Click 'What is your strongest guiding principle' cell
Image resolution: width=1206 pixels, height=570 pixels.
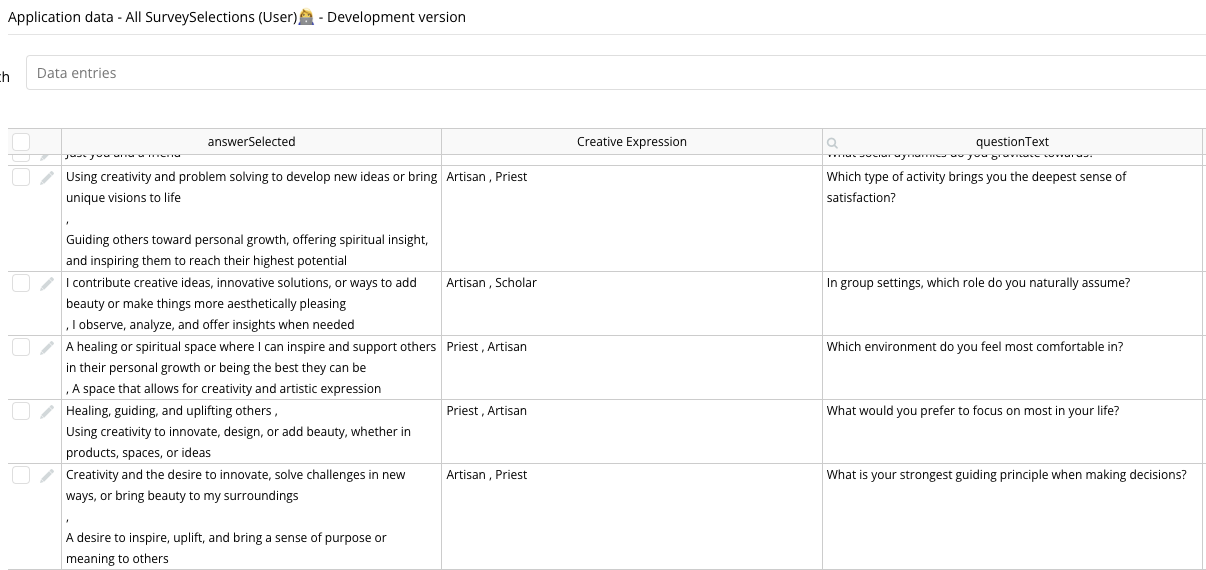click(1006, 475)
